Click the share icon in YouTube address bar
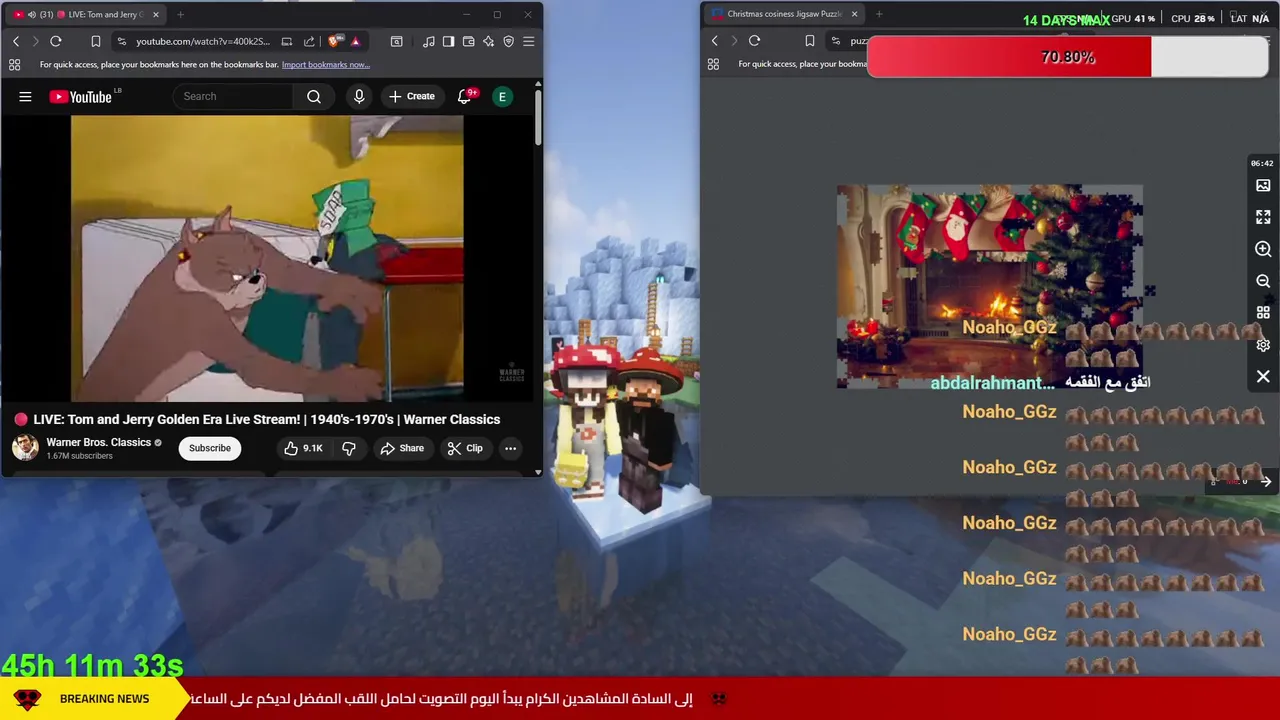This screenshot has width=1280, height=720. (309, 41)
